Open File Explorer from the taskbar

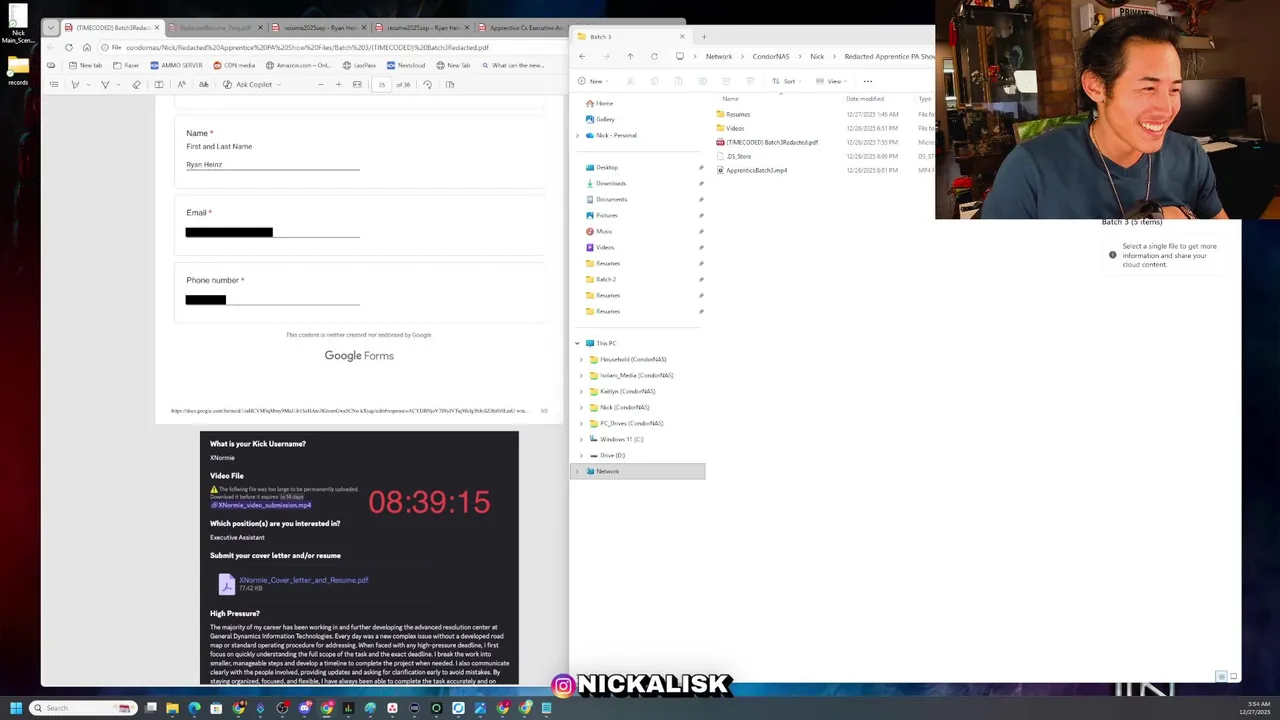[172, 708]
